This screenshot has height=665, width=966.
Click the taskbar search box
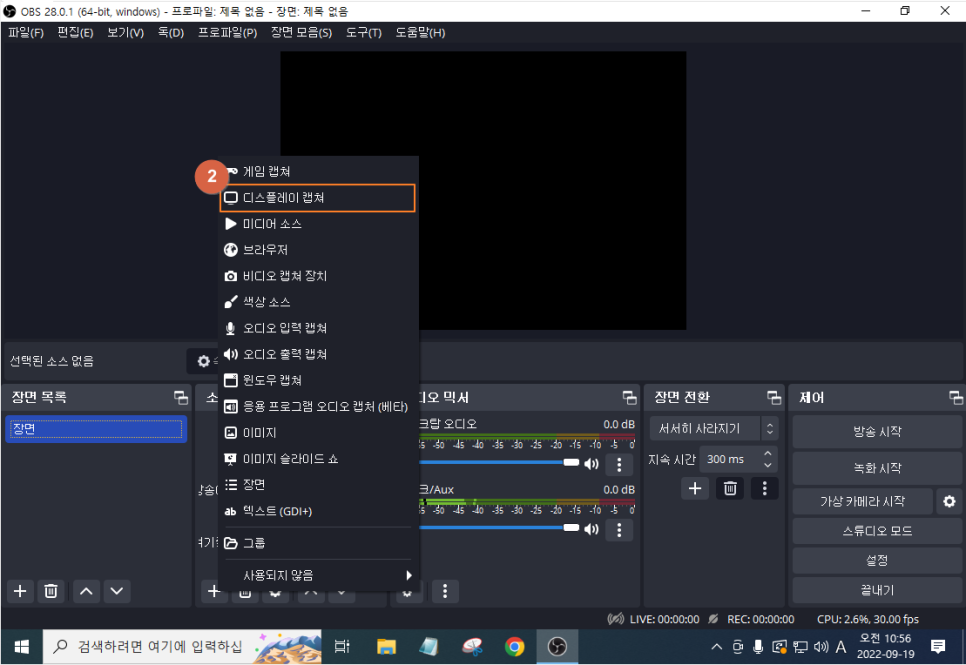(182, 647)
